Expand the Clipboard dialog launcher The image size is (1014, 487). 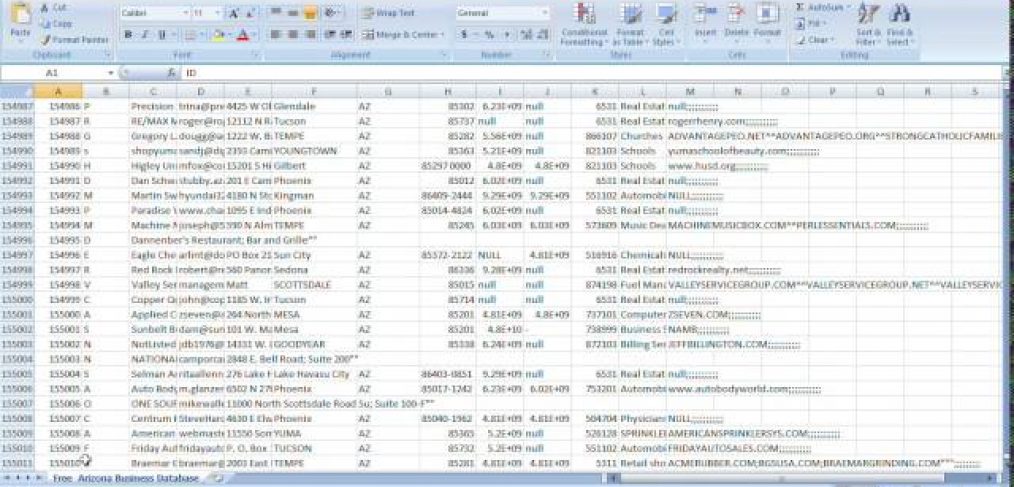click(107, 56)
